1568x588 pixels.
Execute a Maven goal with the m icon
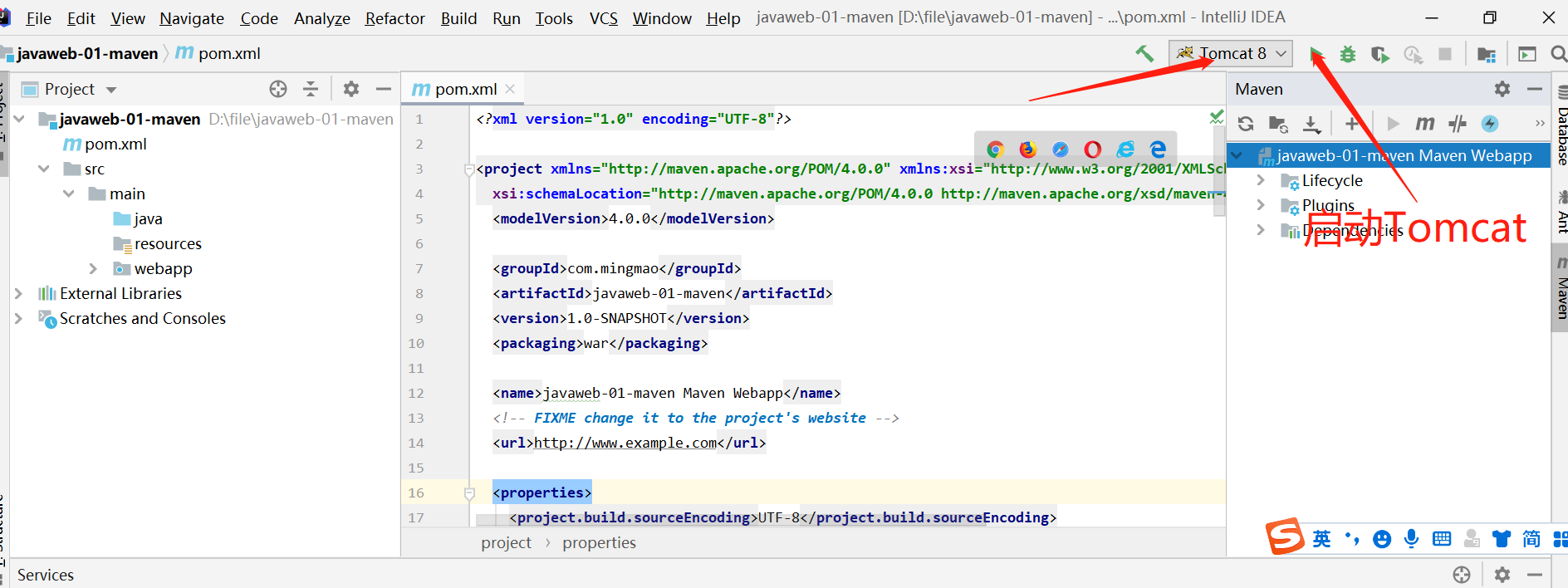pos(1425,124)
